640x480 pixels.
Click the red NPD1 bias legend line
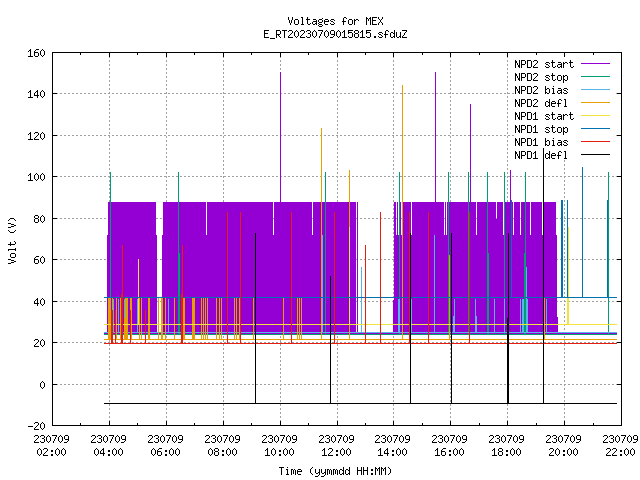coord(595,142)
